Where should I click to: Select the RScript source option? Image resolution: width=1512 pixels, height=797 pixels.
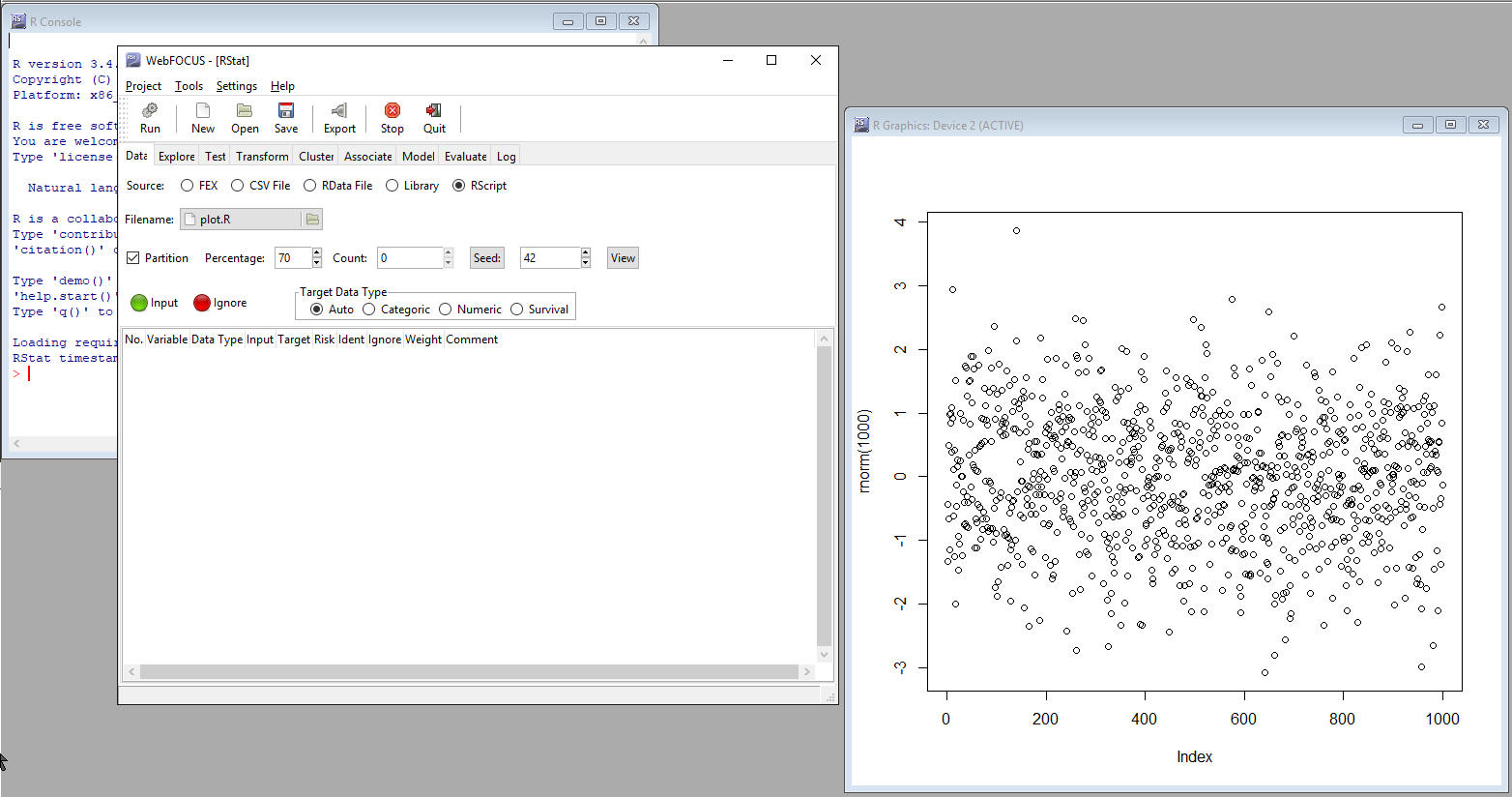[458, 186]
